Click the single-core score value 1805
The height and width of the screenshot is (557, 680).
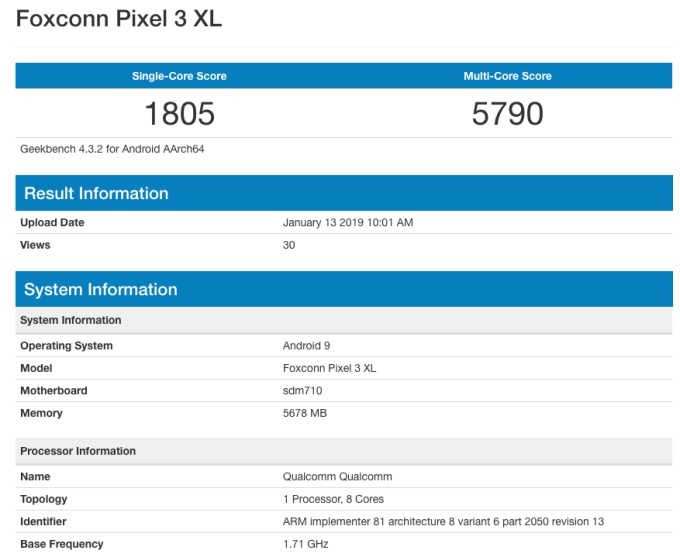[x=179, y=114]
